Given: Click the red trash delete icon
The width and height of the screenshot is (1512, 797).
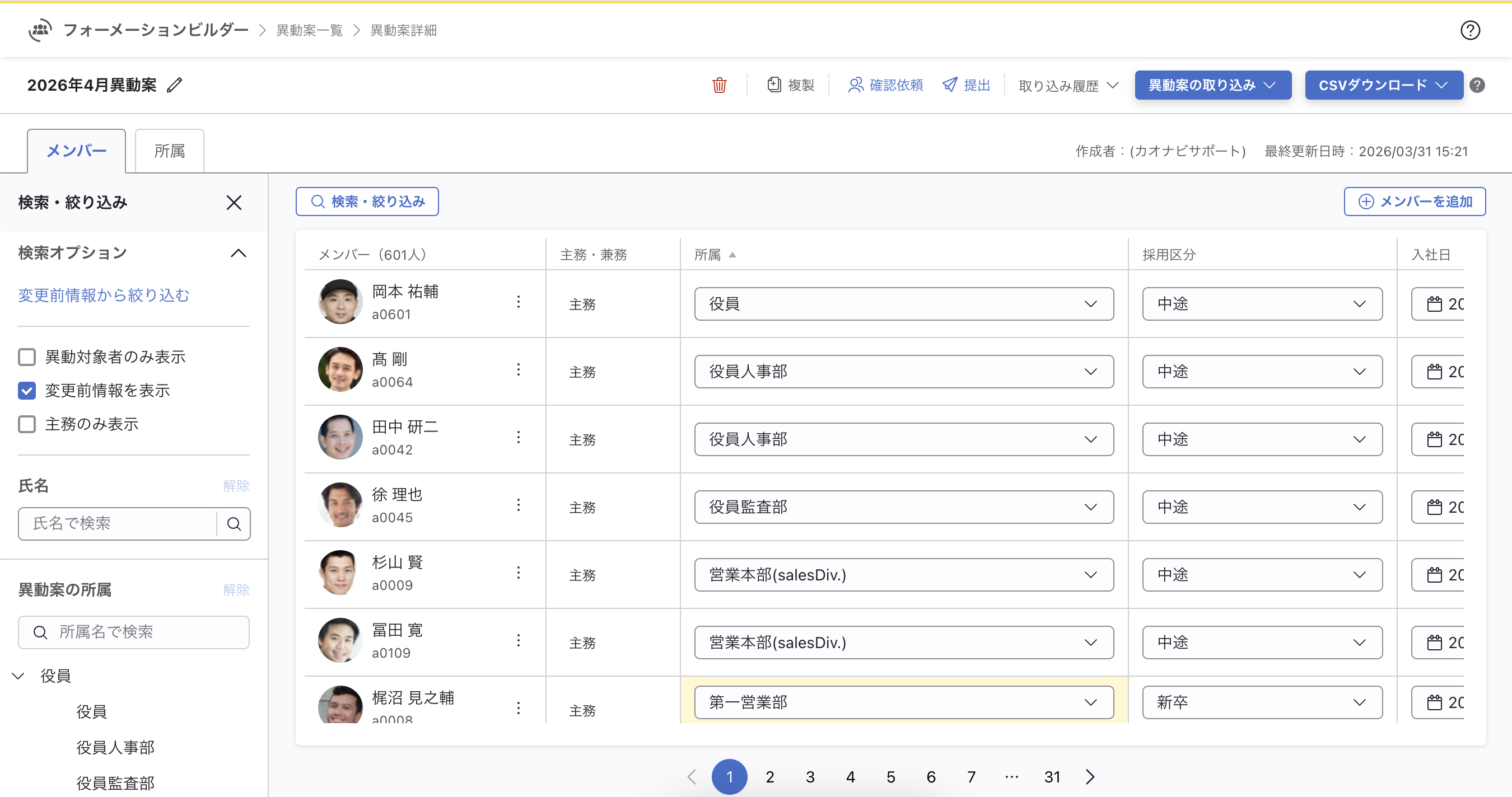Looking at the screenshot, I should pyautogui.click(x=719, y=86).
